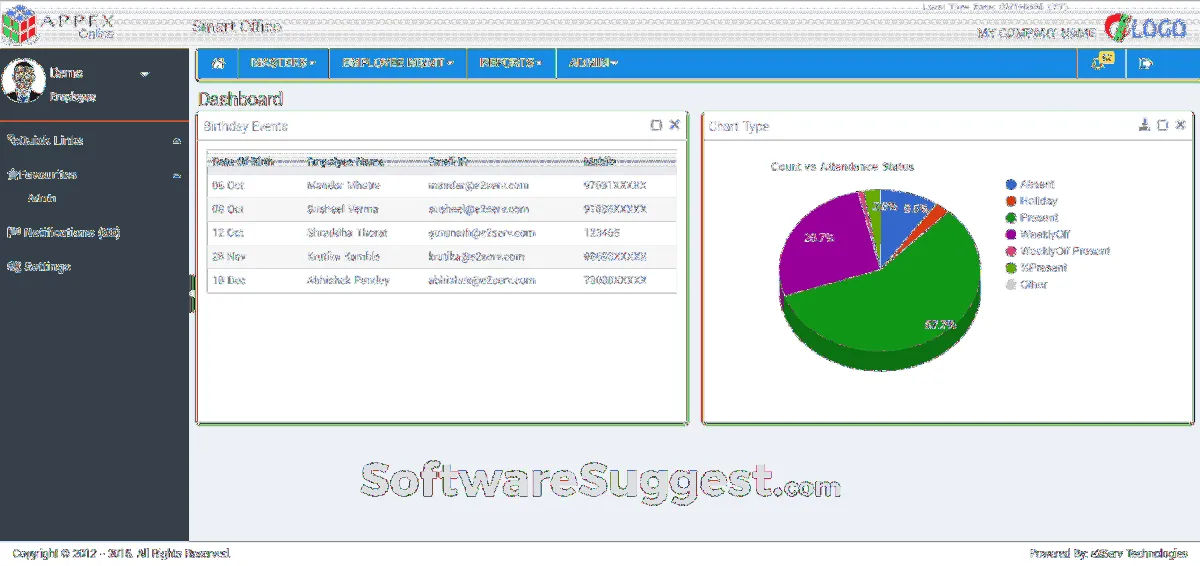Open Notifications in the sidebar
The width and height of the screenshot is (1200, 566).
pos(64,232)
